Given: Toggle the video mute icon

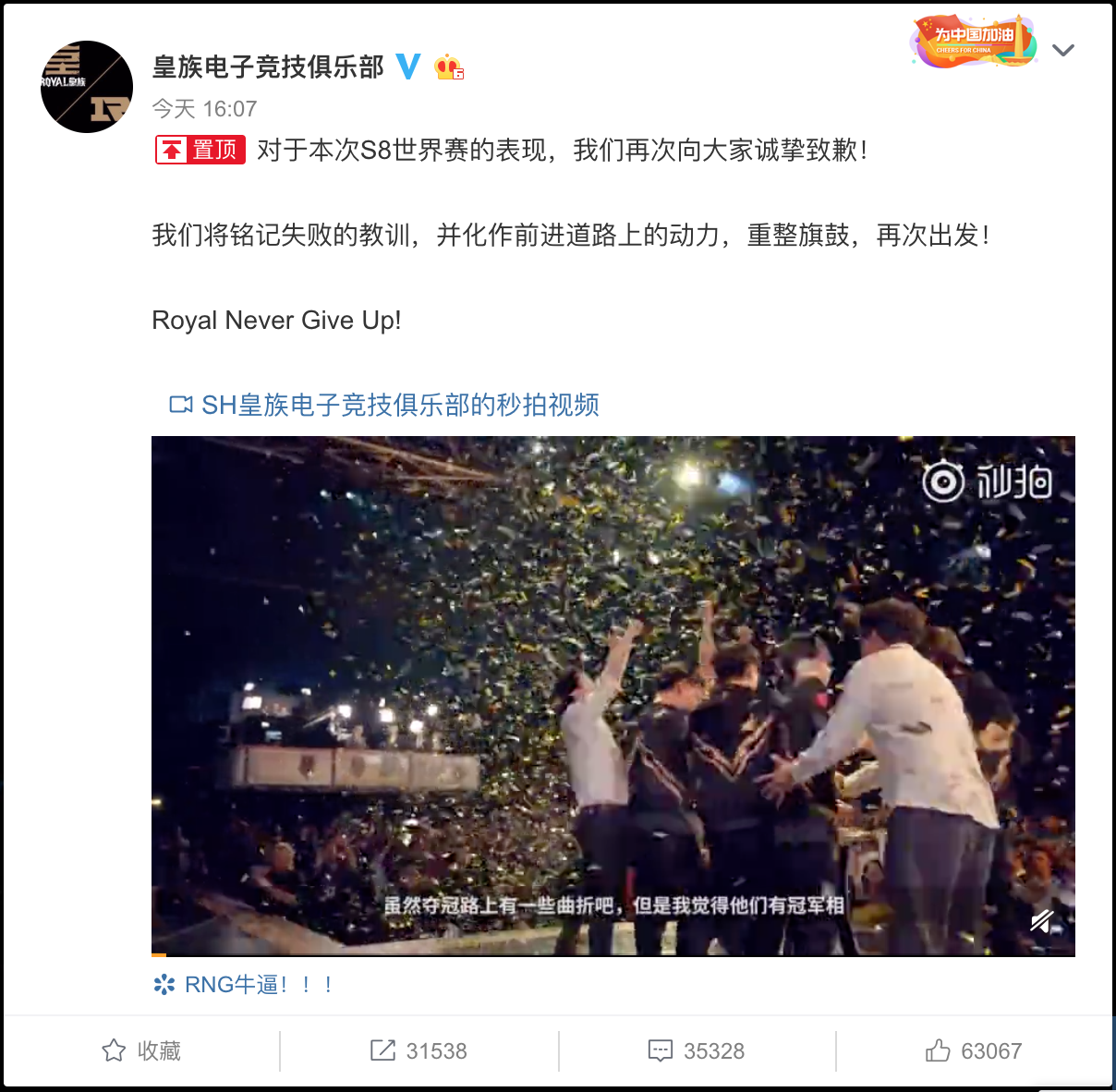Looking at the screenshot, I should click(1042, 921).
